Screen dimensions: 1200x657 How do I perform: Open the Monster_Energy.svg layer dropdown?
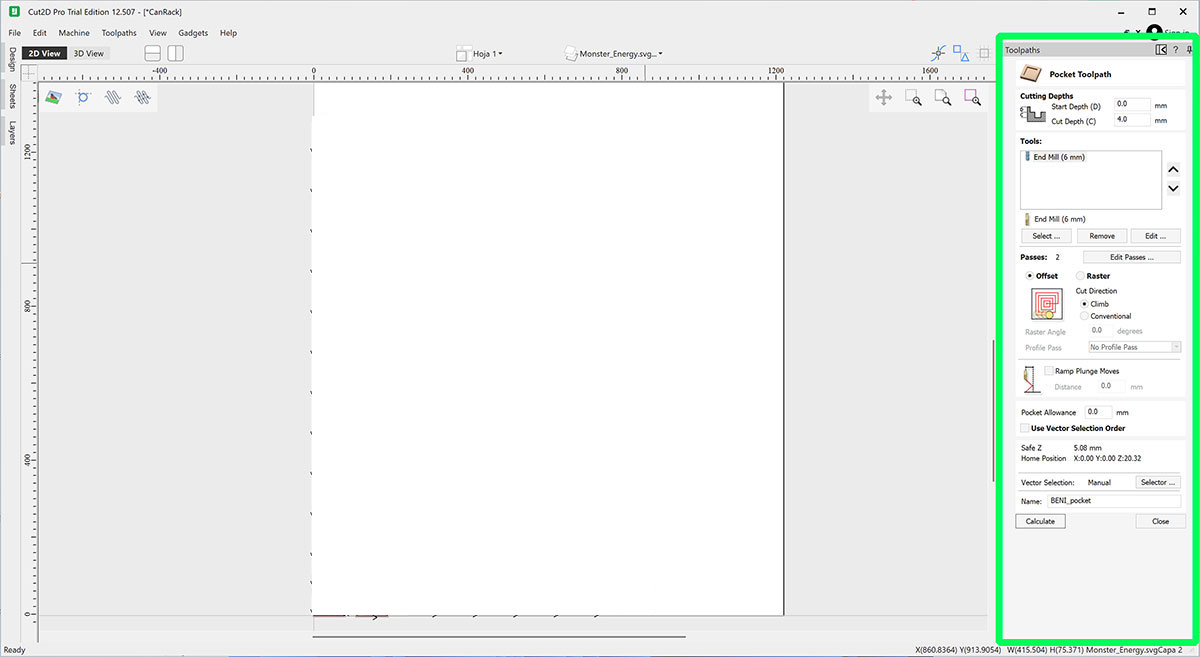pyautogui.click(x=614, y=53)
